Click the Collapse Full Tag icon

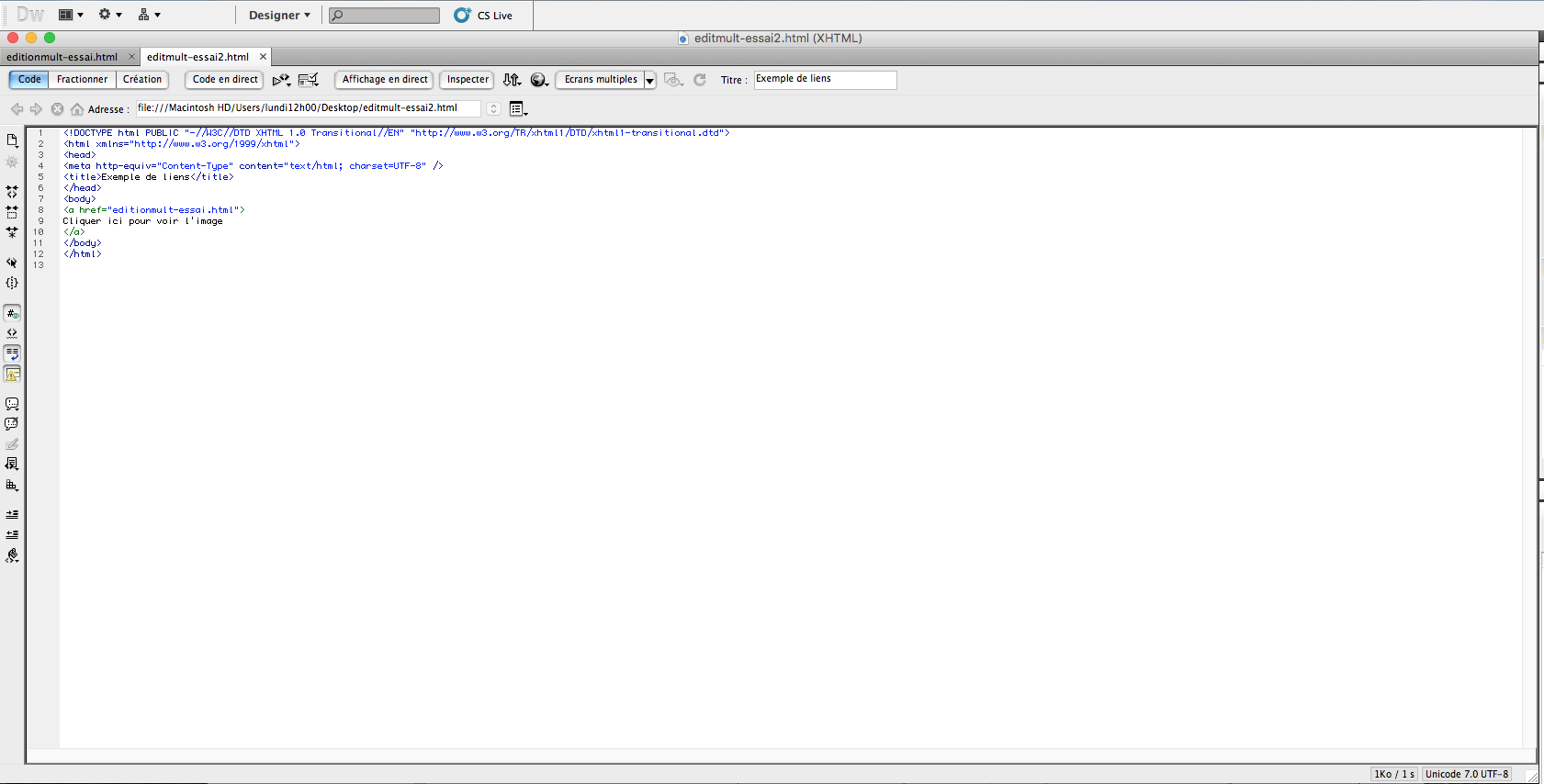(x=12, y=192)
